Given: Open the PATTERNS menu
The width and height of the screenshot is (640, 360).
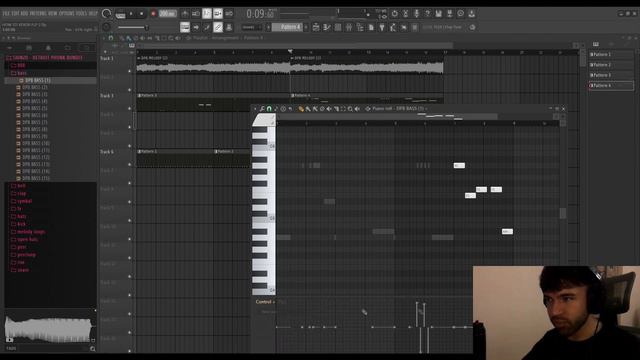Looking at the screenshot, I should [x=39, y=13].
